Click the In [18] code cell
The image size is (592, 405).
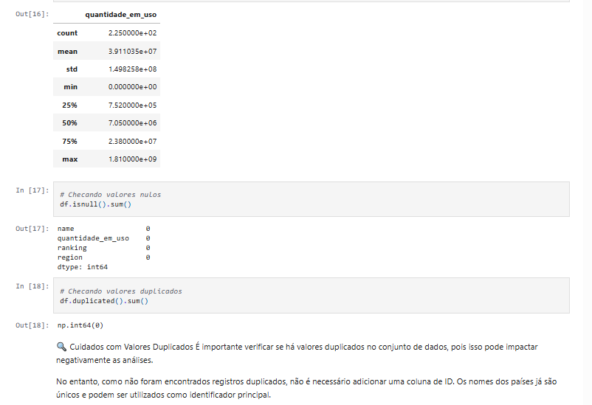311,295
